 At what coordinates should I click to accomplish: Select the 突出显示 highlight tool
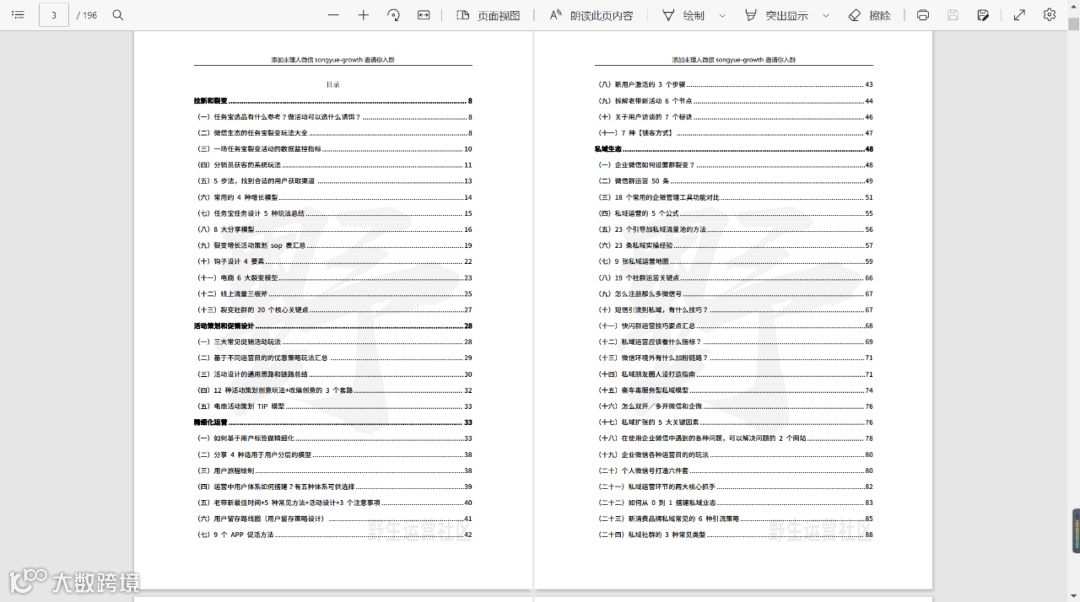(776, 15)
